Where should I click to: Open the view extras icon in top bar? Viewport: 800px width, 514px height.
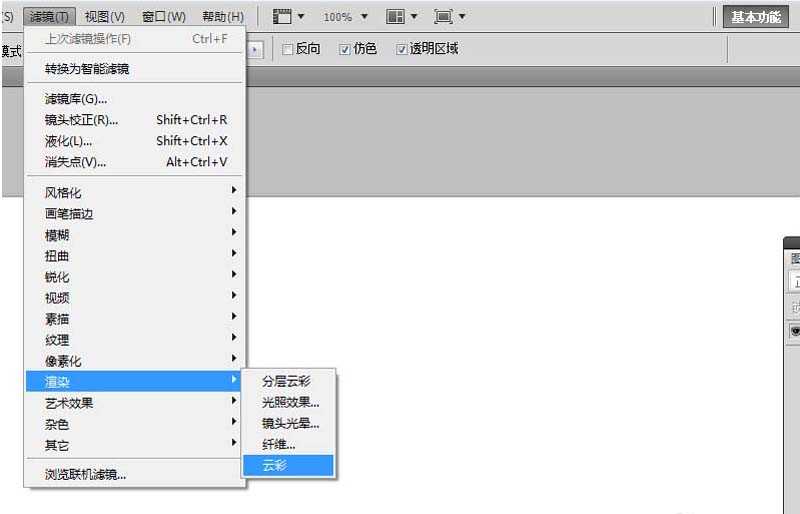[288, 17]
